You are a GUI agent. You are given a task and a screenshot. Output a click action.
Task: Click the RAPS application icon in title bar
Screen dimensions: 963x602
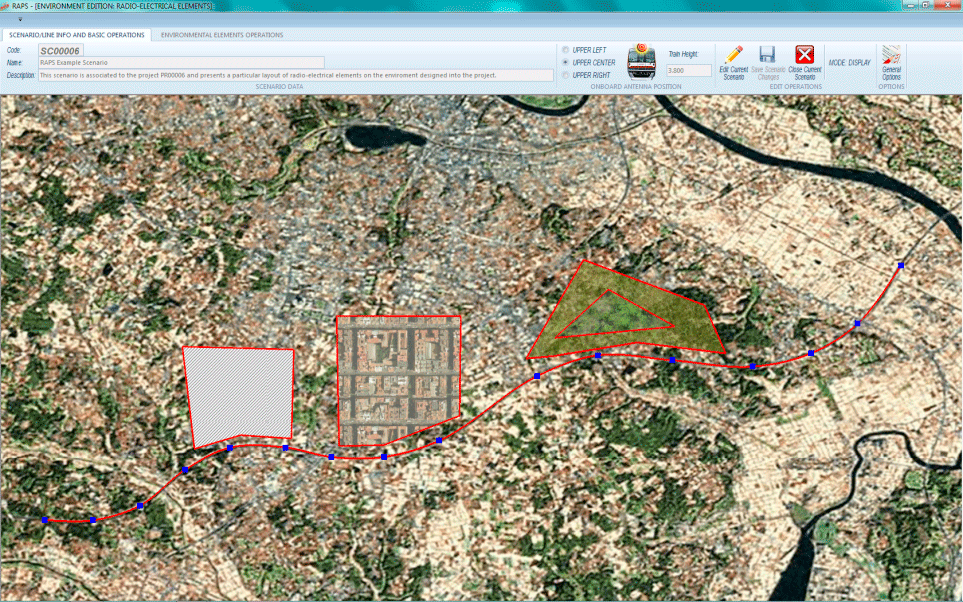click(7, 6)
